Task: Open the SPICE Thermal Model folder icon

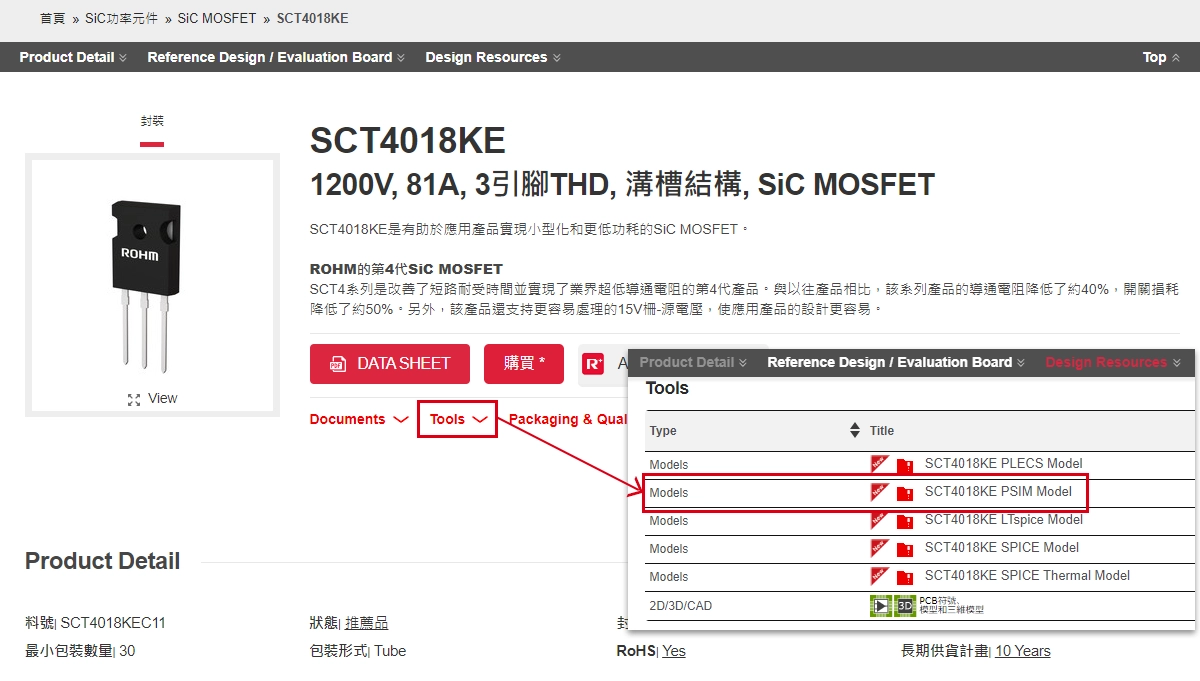Action: click(x=905, y=577)
